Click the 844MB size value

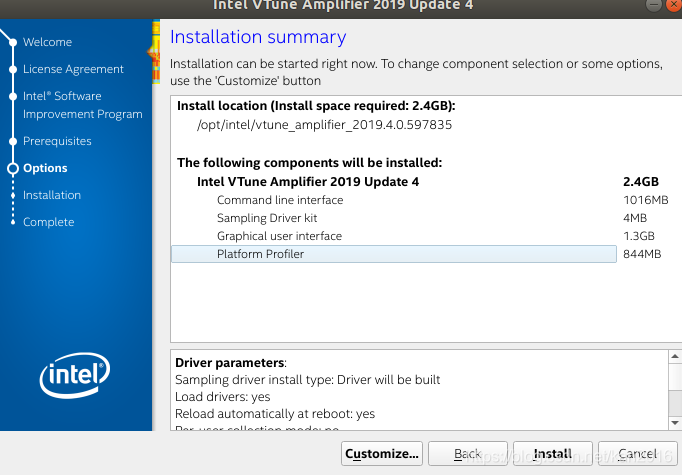pos(642,254)
